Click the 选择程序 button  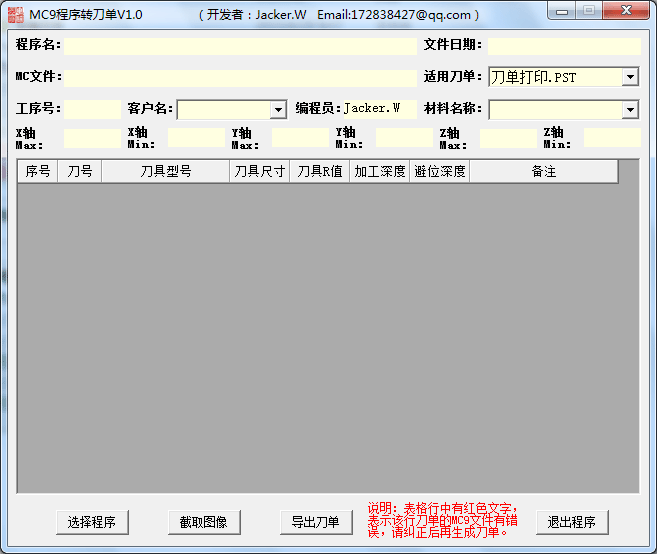pyautogui.click(x=92, y=522)
